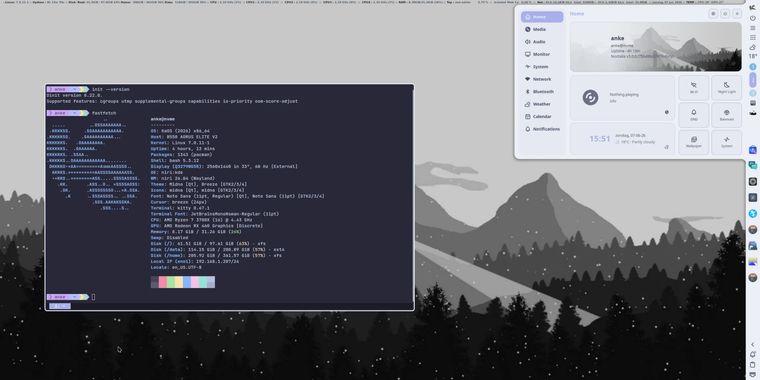This screenshot has height=380, width=760.
Task: Click the 18° temperature in side bar
Action: point(753,56)
